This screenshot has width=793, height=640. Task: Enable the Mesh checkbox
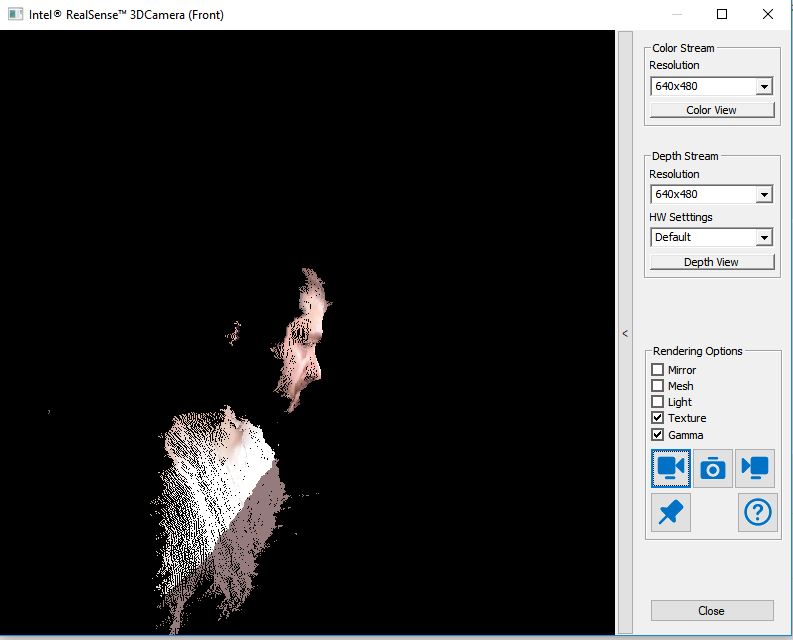(657, 386)
